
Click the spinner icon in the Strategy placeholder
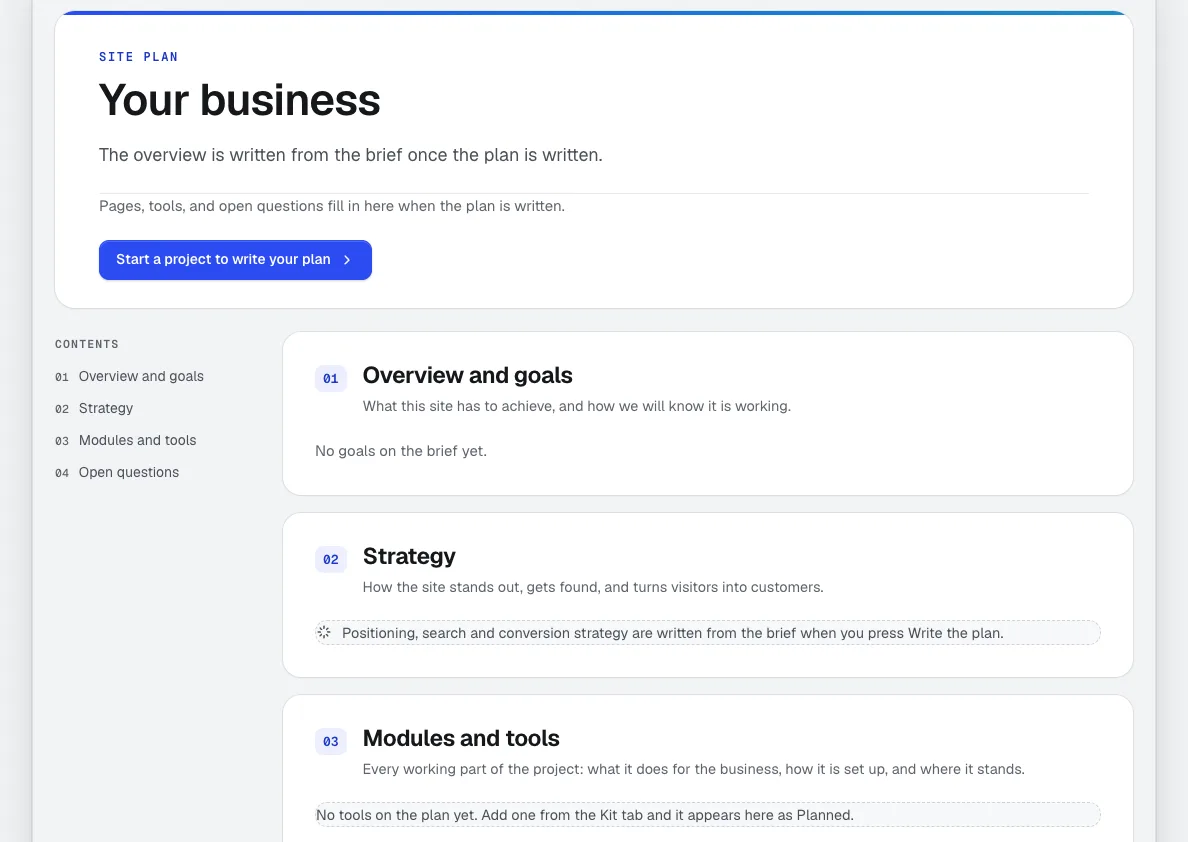(x=324, y=632)
